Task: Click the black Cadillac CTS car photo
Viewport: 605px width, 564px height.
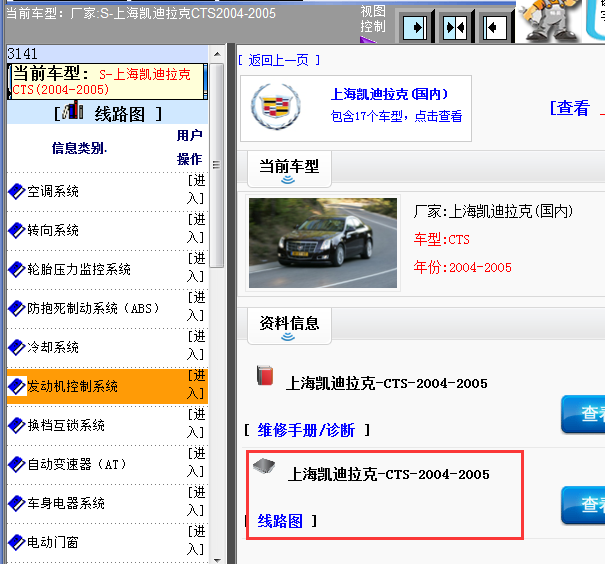Action: (x=323, y=243)
